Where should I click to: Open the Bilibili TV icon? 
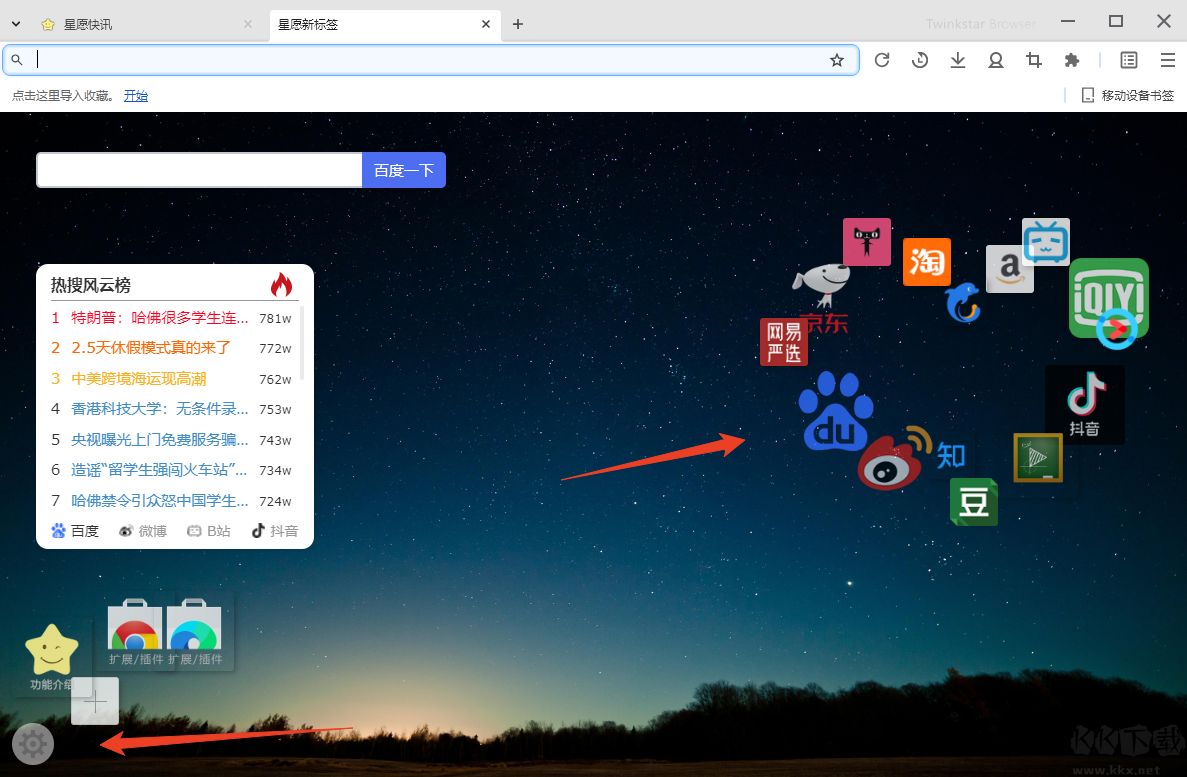[1046, 242]
